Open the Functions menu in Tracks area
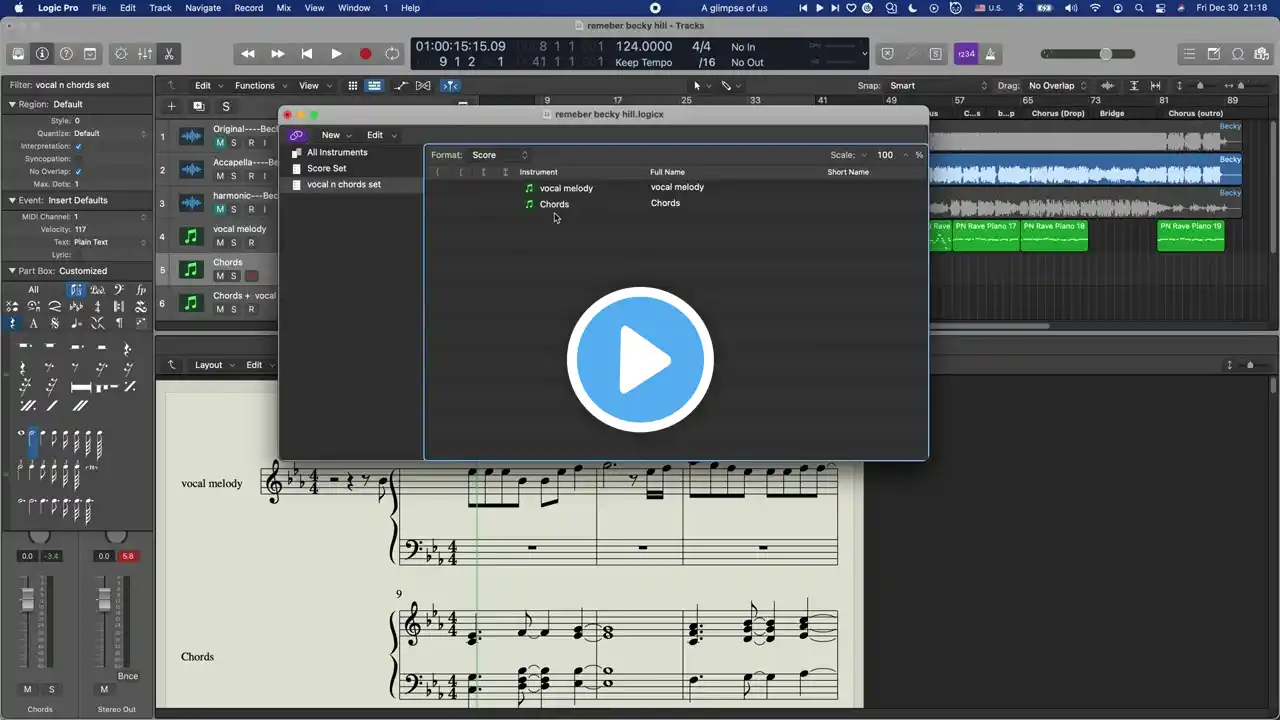The image size is (1280, 720). click(x=258, y=86)
